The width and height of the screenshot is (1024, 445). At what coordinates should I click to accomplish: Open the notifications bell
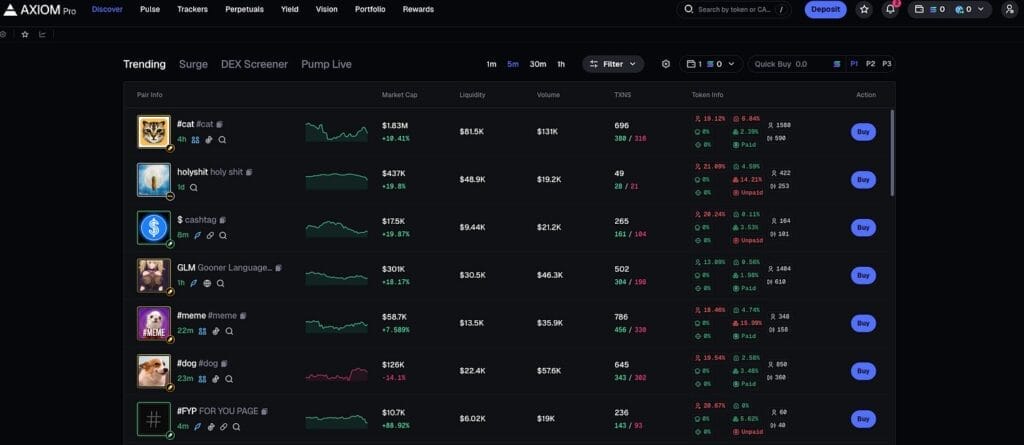click(890, 9)
